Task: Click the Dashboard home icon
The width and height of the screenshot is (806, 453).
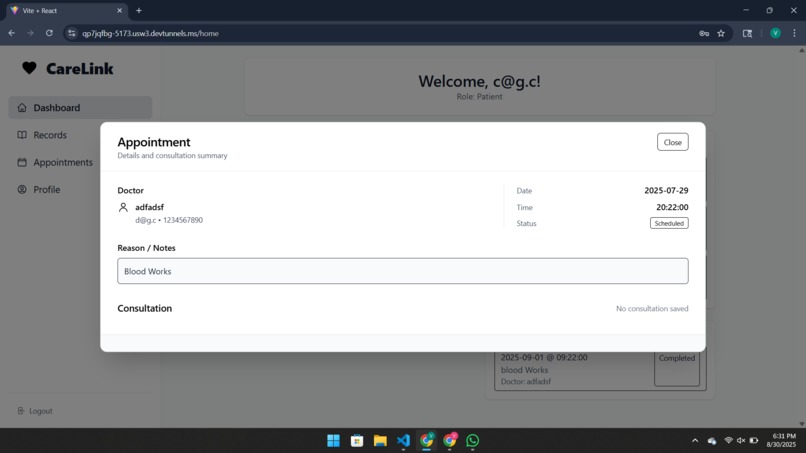Action: click(x=22, y=107)
